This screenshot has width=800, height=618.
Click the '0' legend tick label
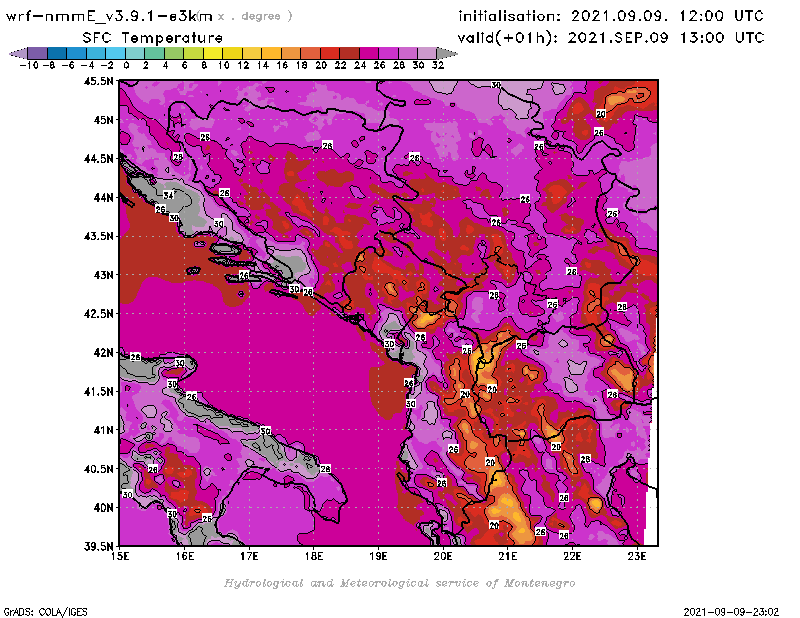coord(126,66)
